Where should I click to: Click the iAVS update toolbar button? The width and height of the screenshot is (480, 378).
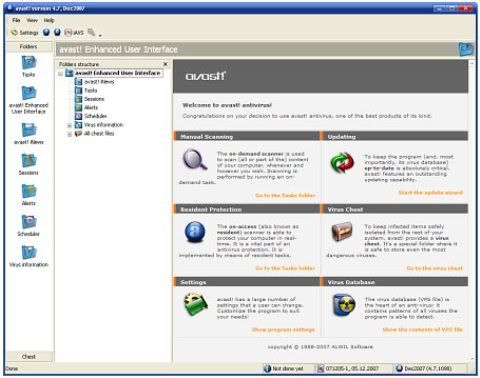pos(74,33)
